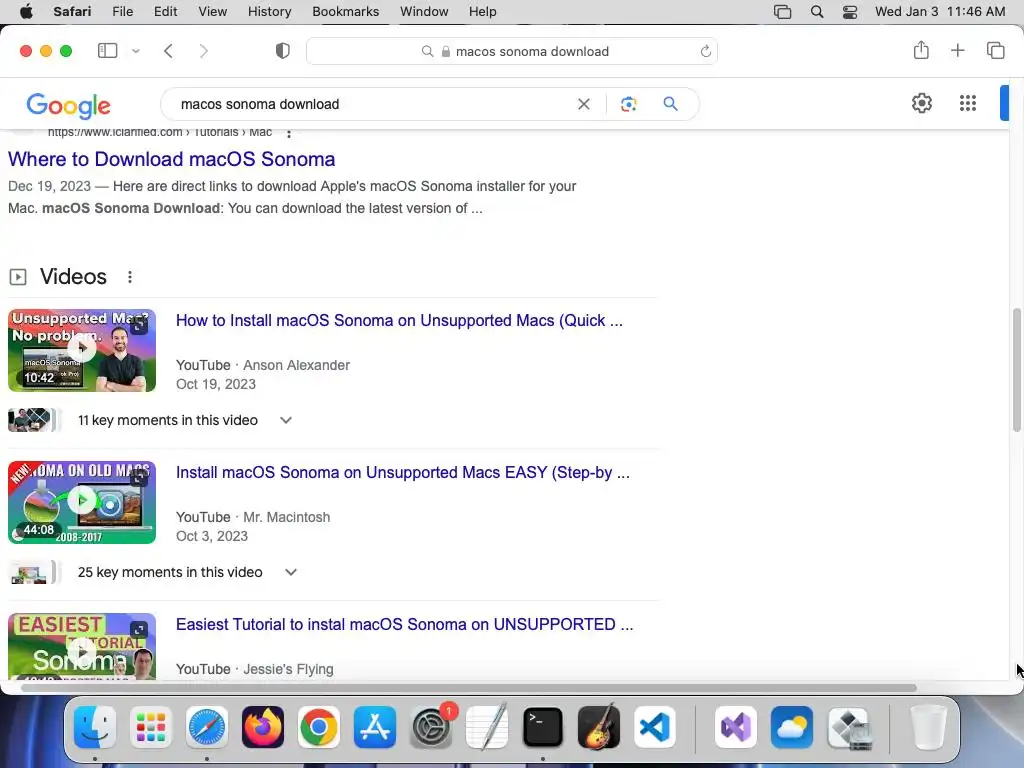Open Boot Camp Assistant from the Dock
1024x768 pixels.
pos(848,727)
